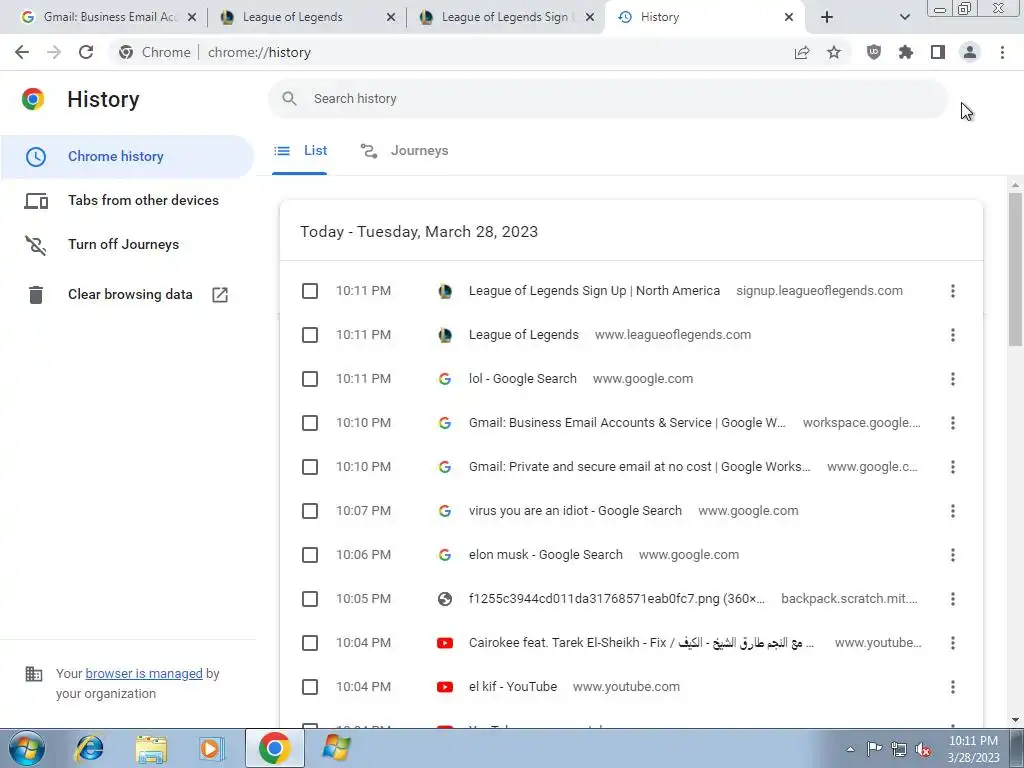1024x768 pixels.
Task: Focus the Search history field
Action: click(x=607, y=99)
